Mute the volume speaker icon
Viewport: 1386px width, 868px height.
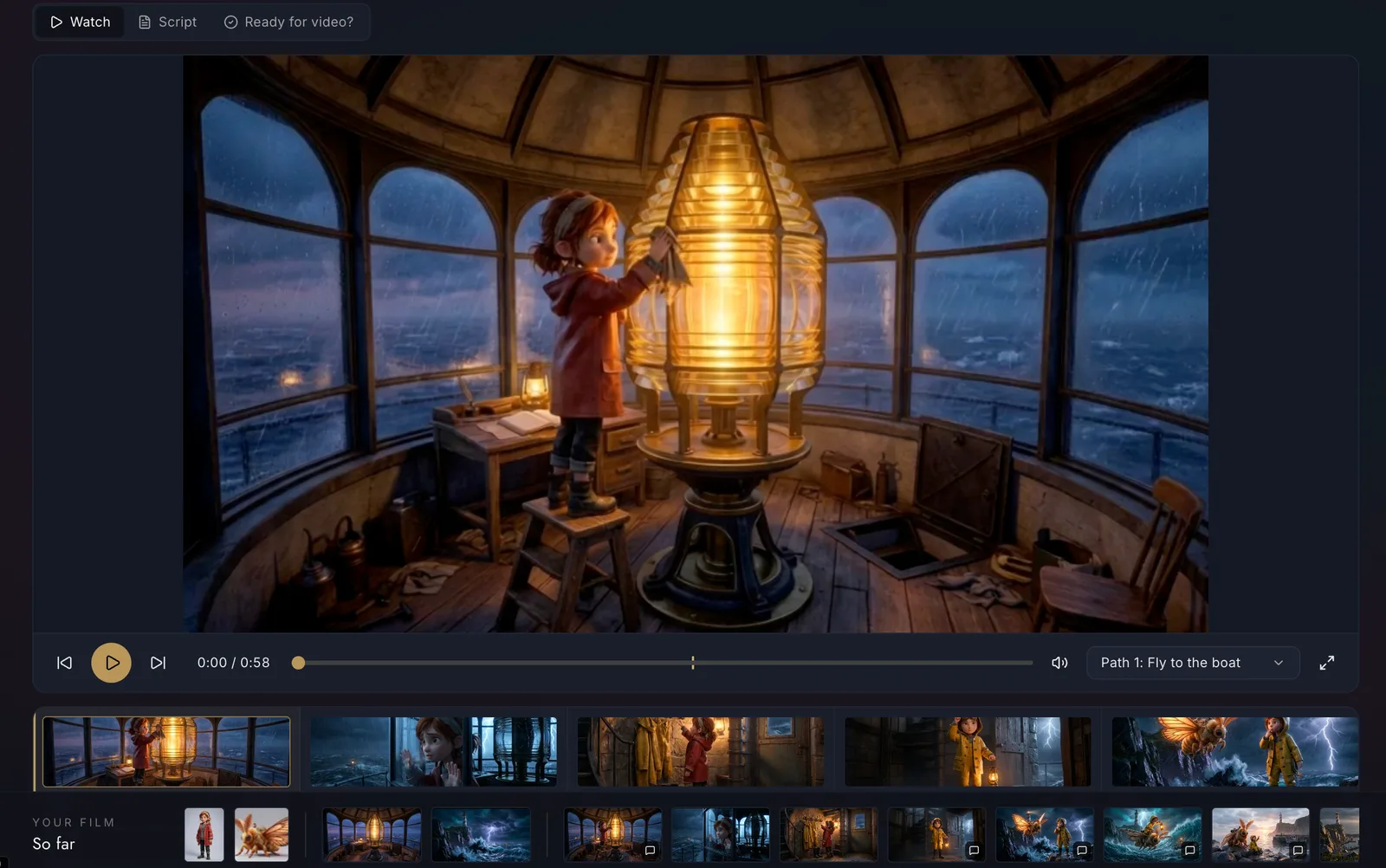tap(1059, 663)
